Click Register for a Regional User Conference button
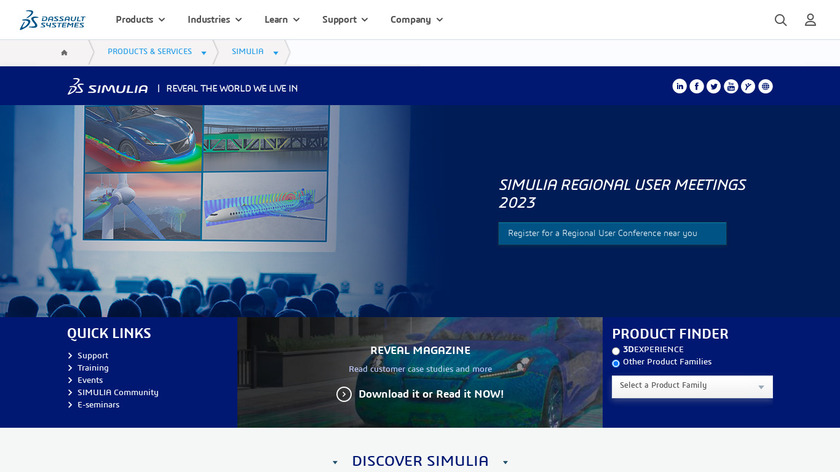Viewport: 840px width, 472px height. (612, 234)
